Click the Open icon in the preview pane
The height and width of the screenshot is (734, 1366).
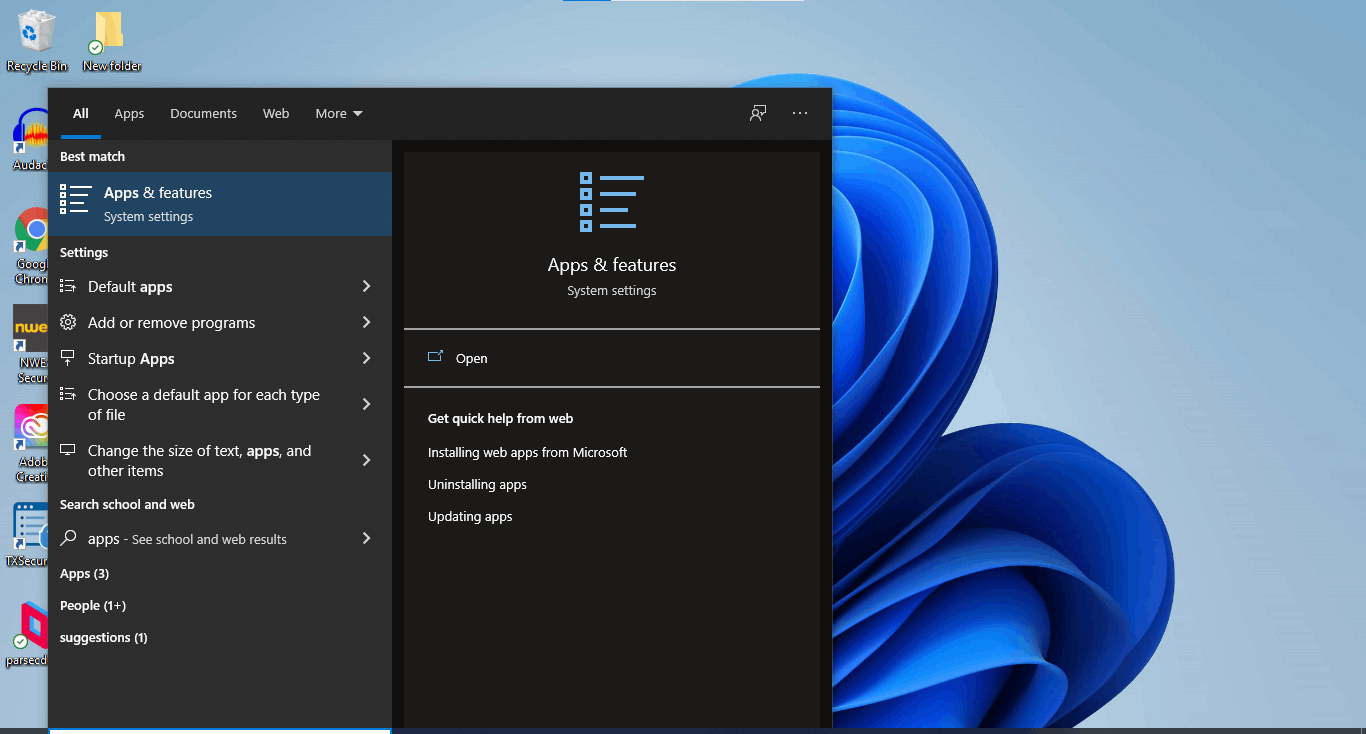pyautogui.click(x=435, y=357)
